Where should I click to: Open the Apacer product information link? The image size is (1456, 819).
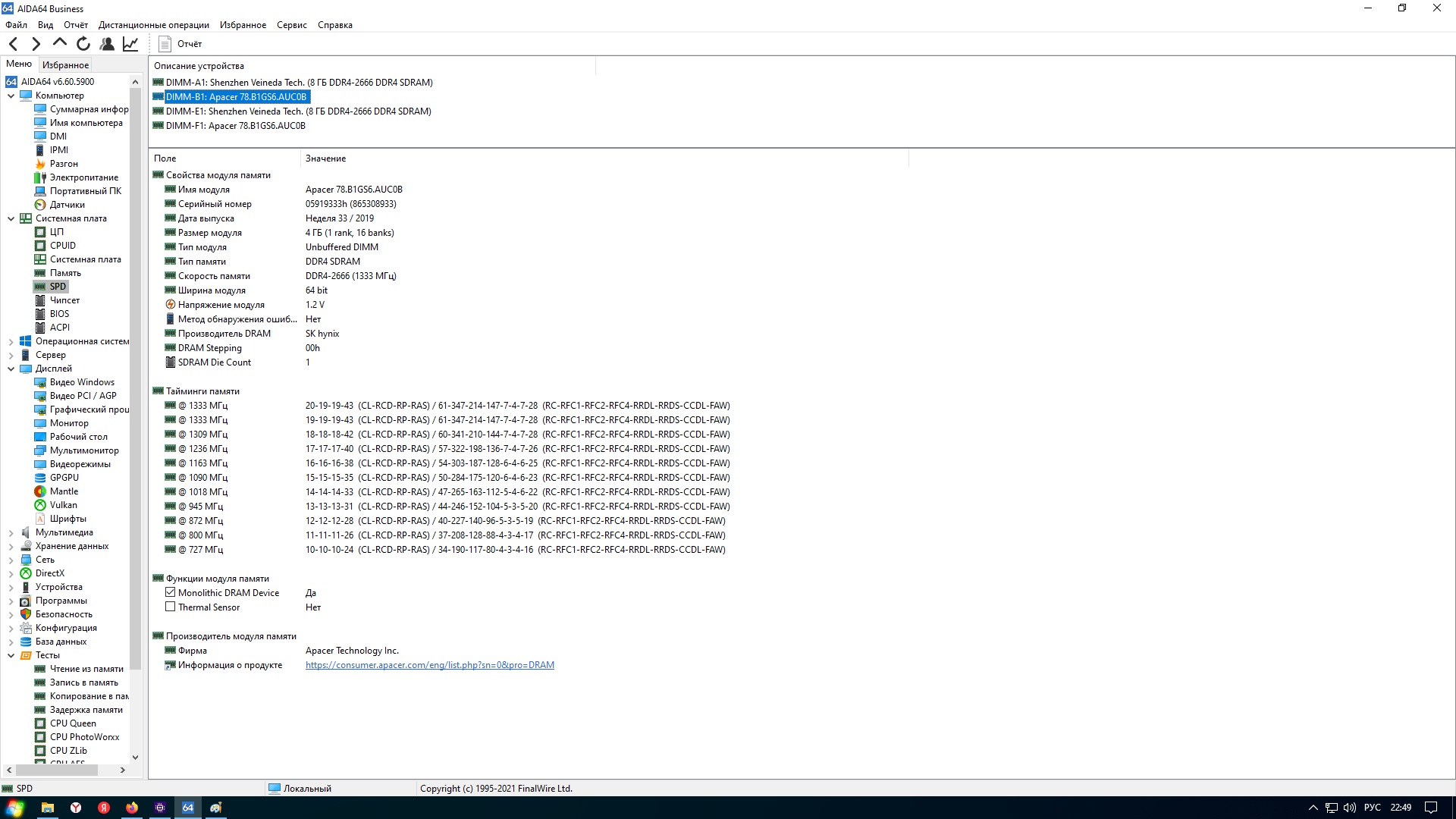[429, 665]
